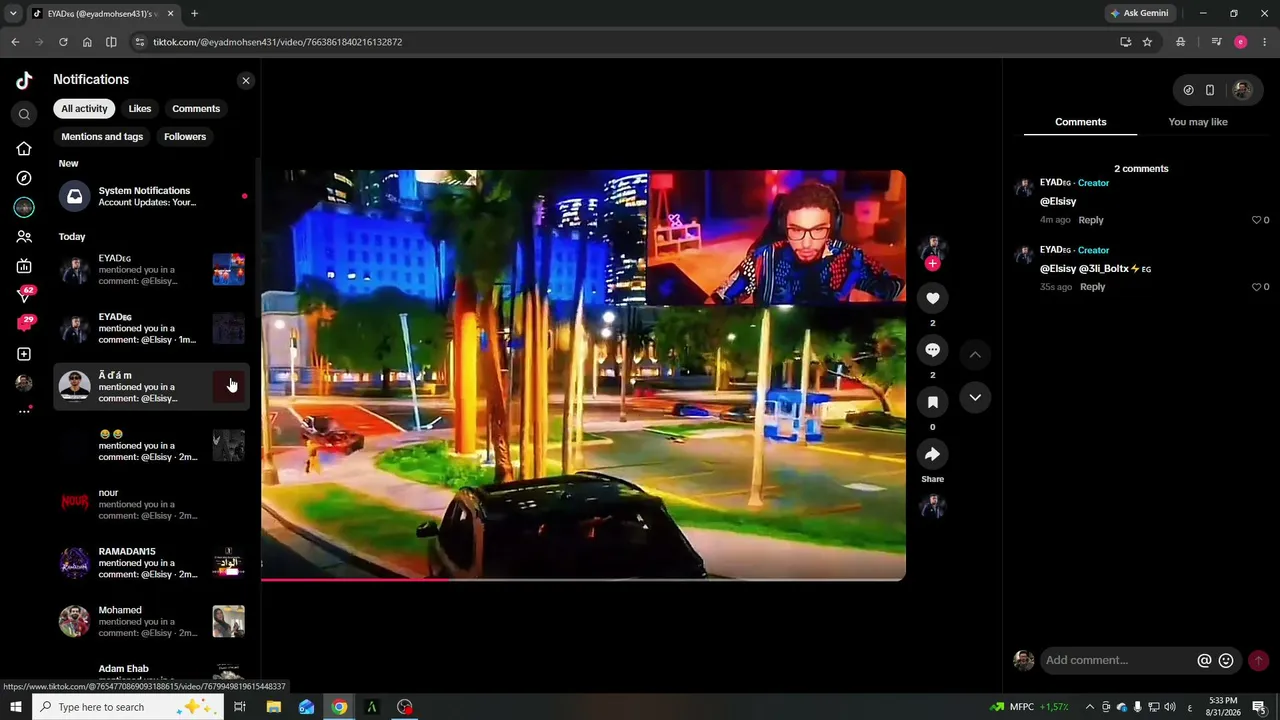Screen dimensions: 1280x720
Task: Open the profile avatar in left sidebar
Action: click(24, 383)
